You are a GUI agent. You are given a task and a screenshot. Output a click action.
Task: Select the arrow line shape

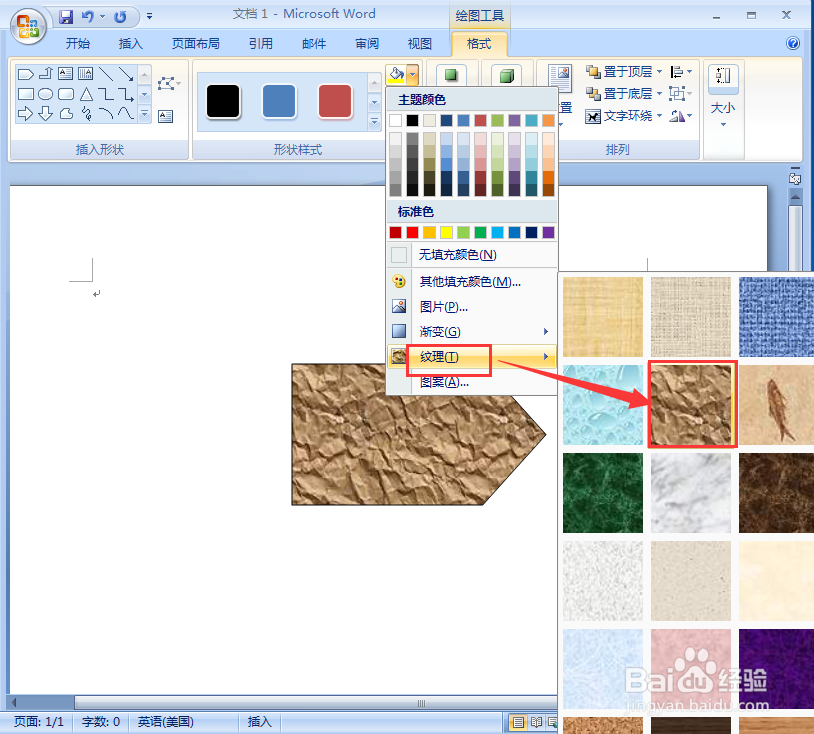click(x=126, y=74)
